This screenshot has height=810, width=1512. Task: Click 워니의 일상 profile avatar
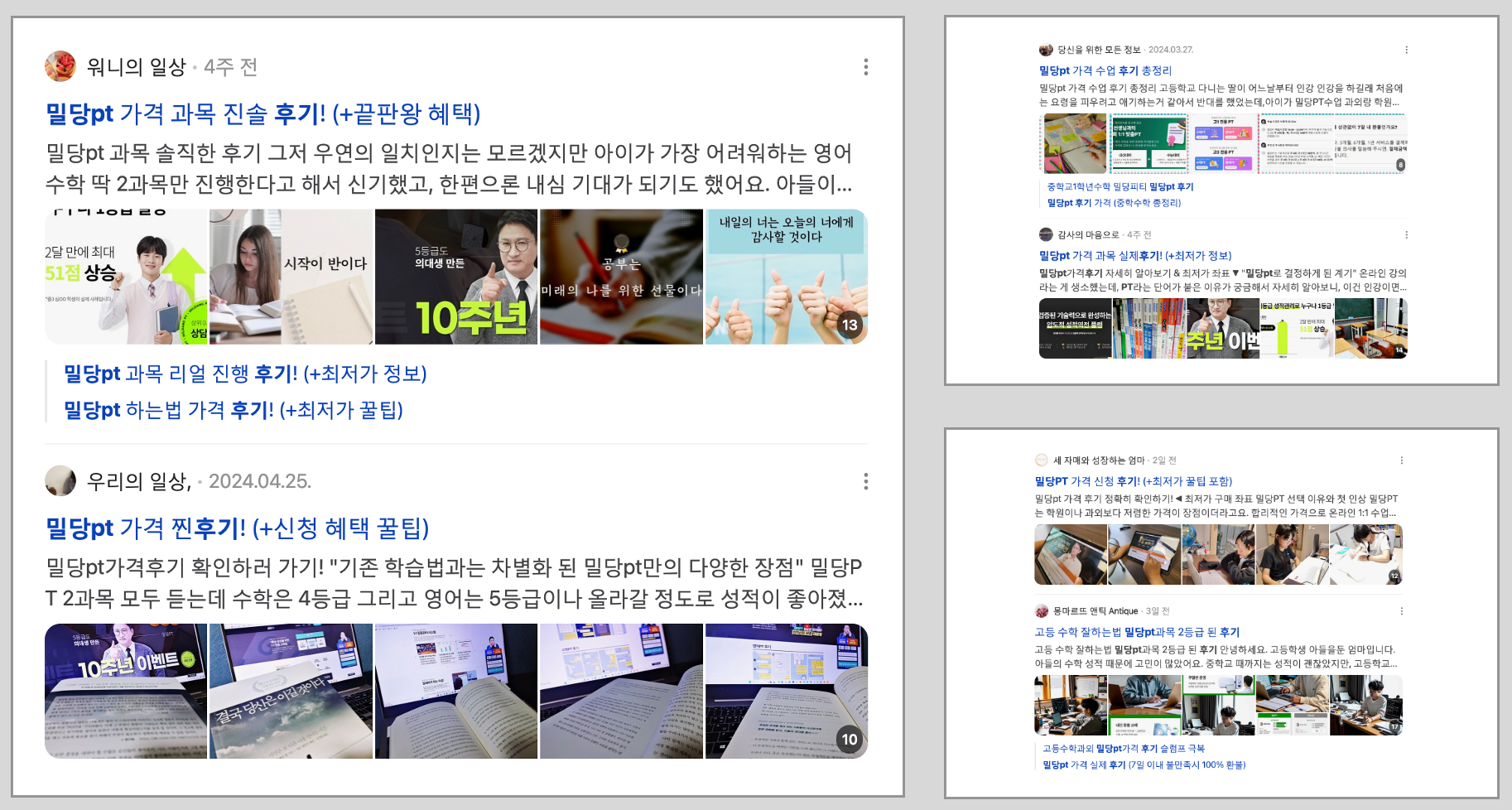point(60,66)
